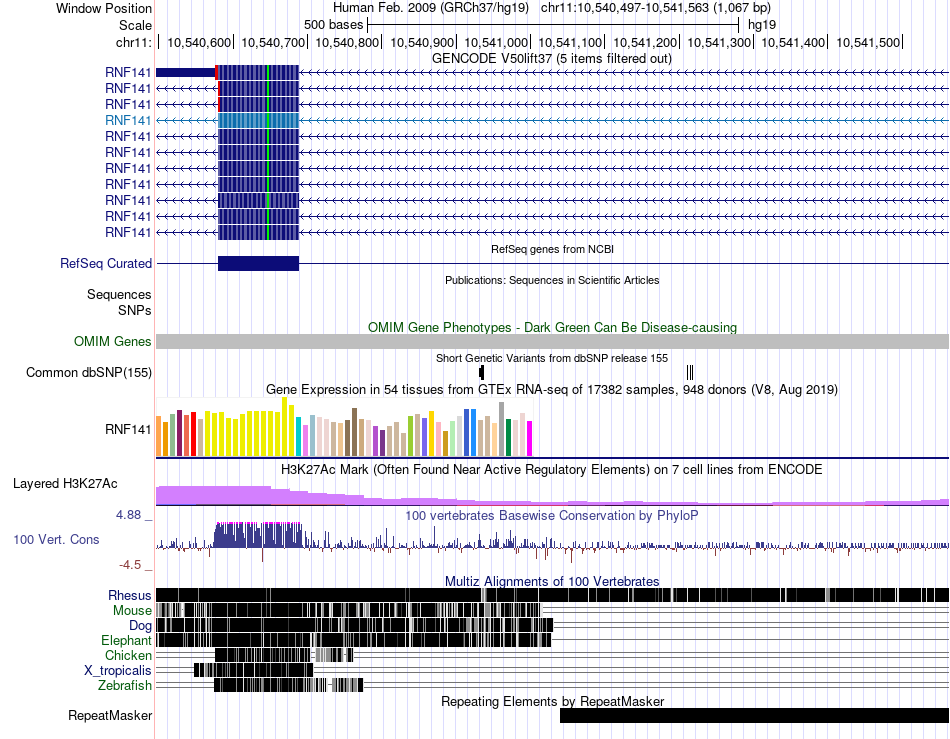950x739 pixels.
Task: Click the gray OMIM Genes bar
Action: point(552,342)
